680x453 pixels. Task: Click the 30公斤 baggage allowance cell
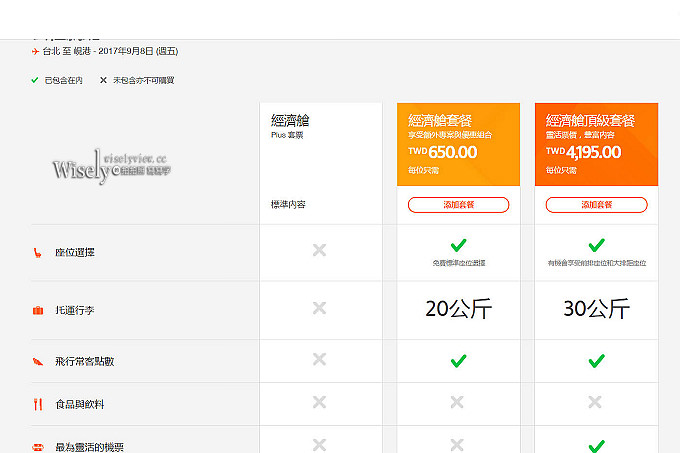[596, 309]
